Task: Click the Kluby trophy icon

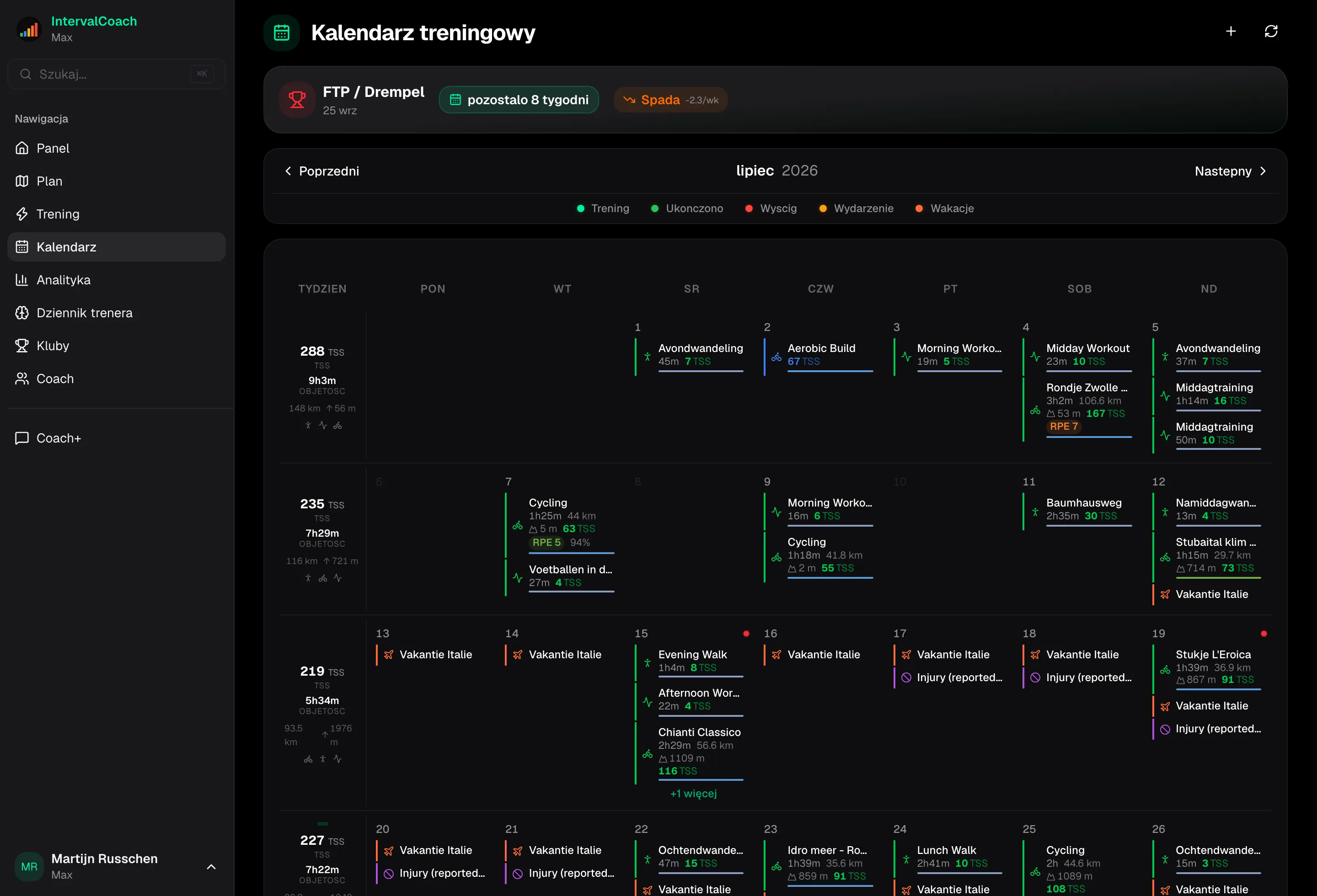Action: click(x=21, y=346)
